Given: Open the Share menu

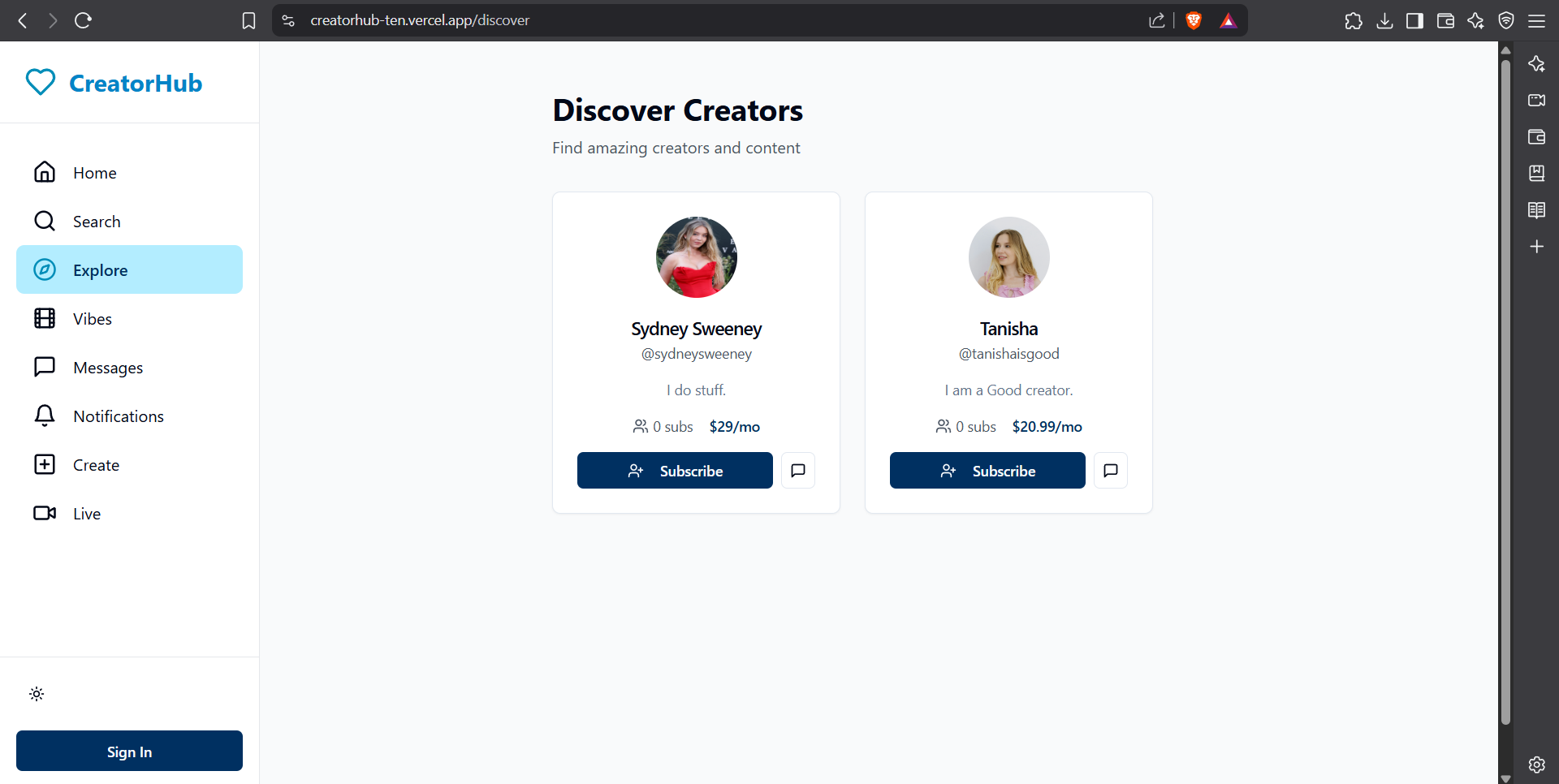Looking at the screenshot, I should [x=1157, y=20].
